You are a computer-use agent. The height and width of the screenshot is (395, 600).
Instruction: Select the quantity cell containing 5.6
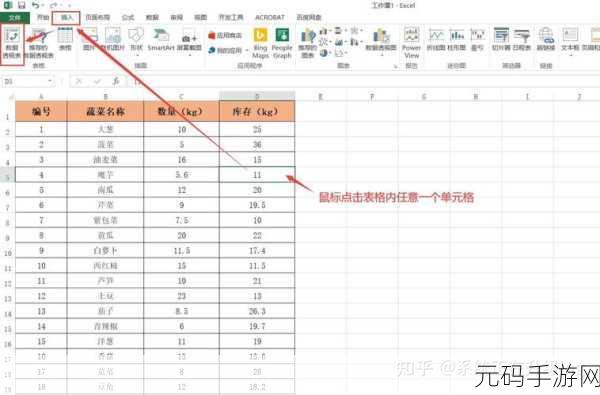click(x=181, y=175)
